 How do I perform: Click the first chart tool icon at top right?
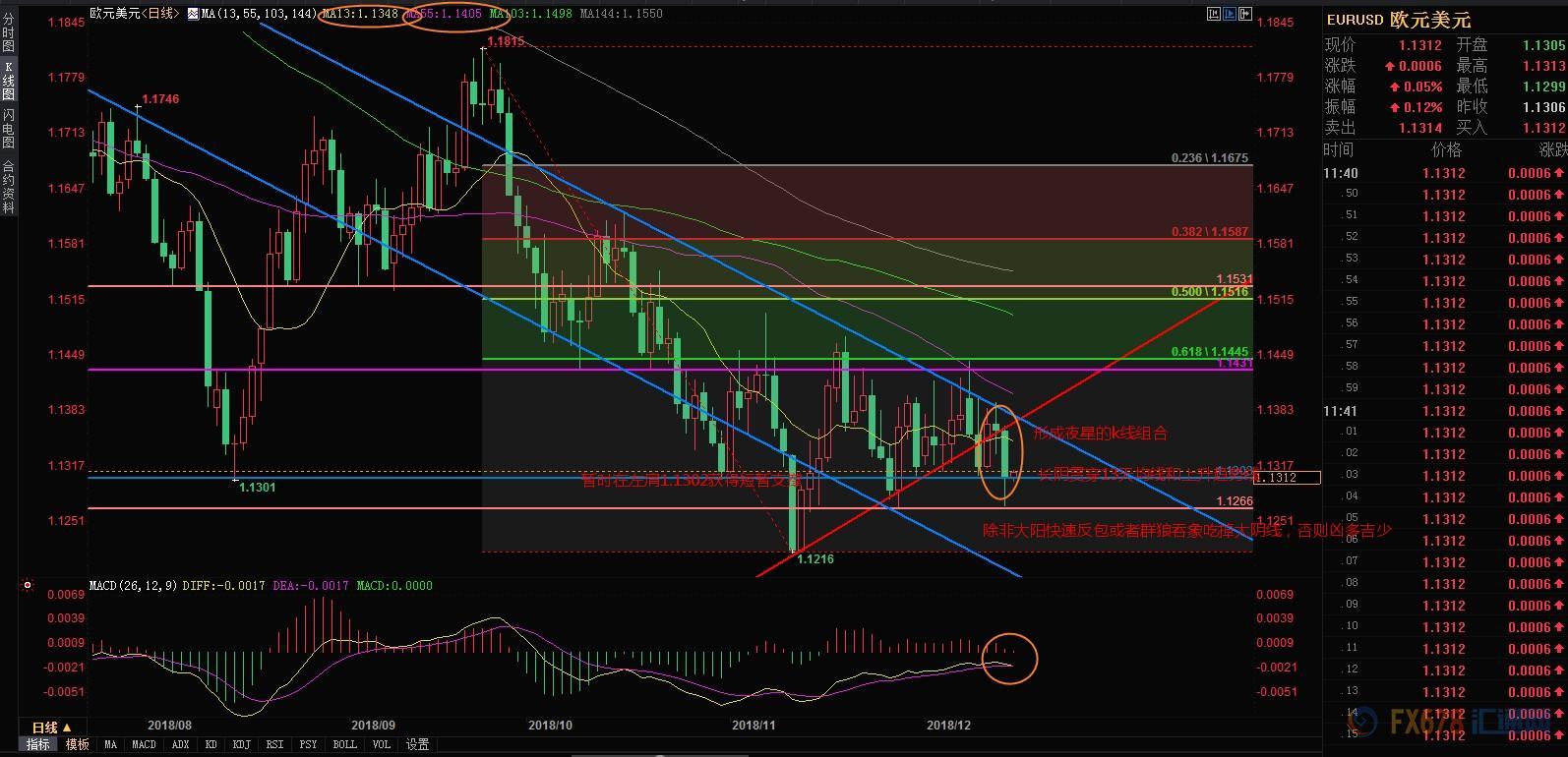[1214, 14]
